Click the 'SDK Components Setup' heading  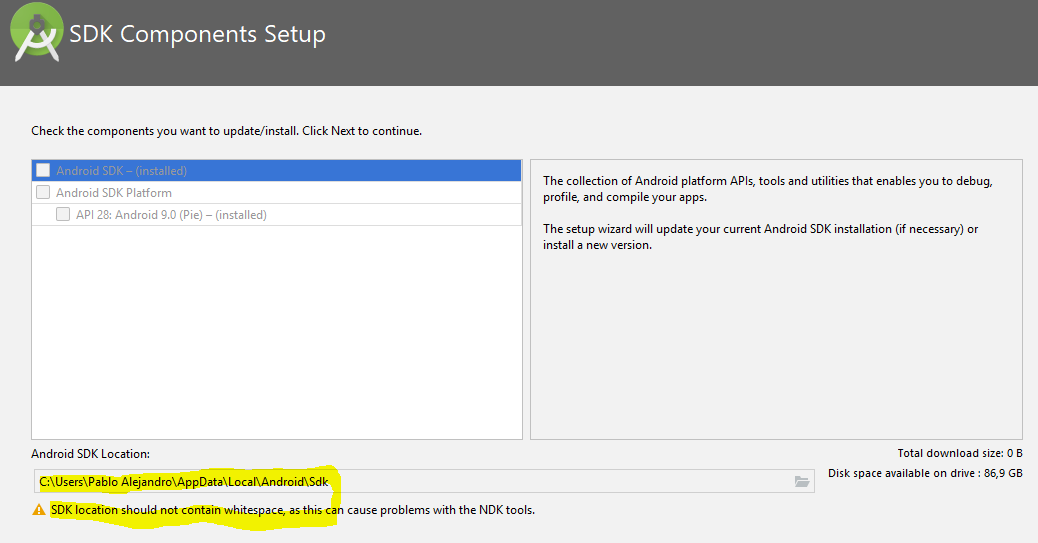pos(197,34)
